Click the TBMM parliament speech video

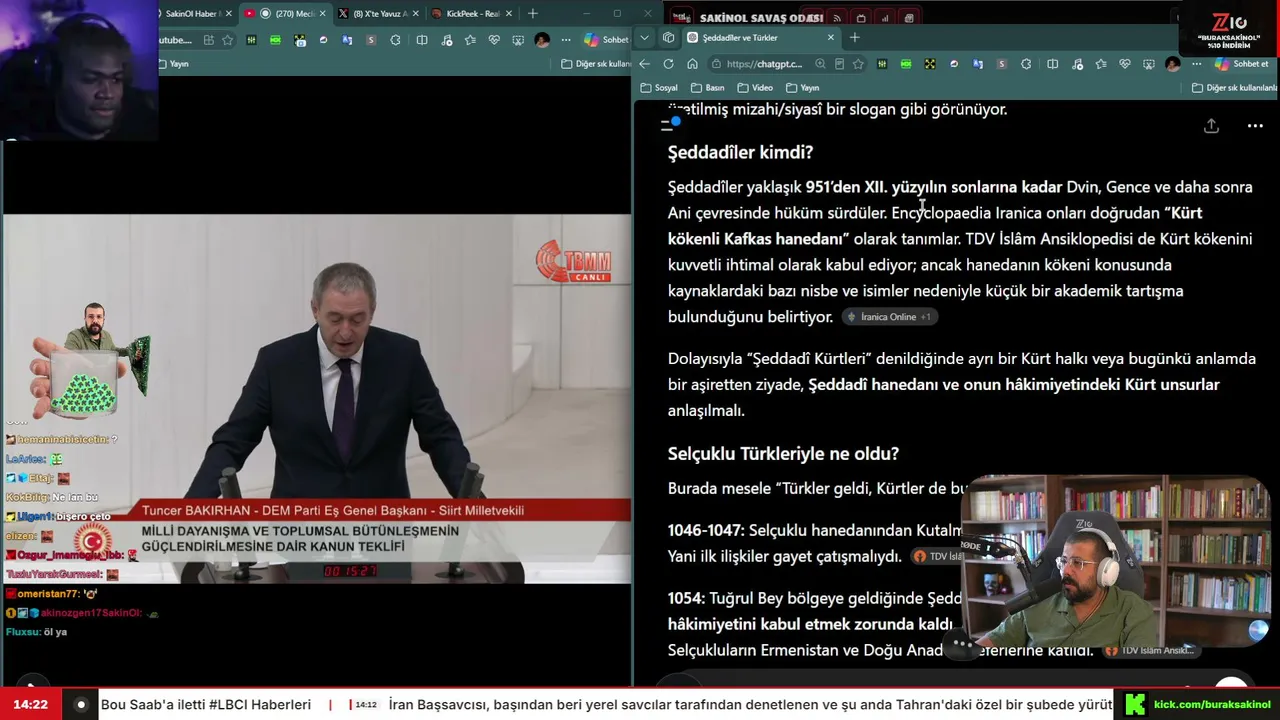point(316,399)
